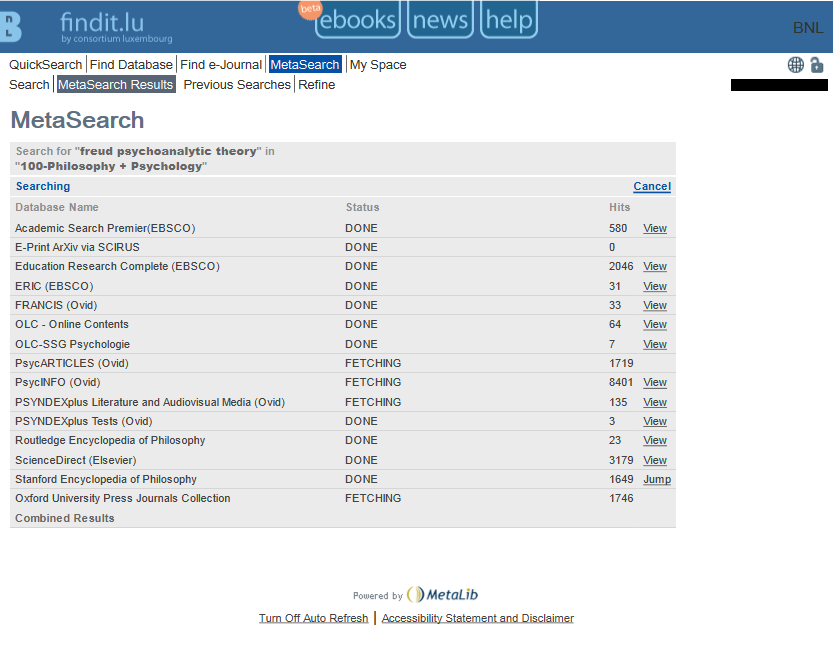Screen dimensions: 833x646
Task: Open the help tab
Action: [x=509, y=20]
